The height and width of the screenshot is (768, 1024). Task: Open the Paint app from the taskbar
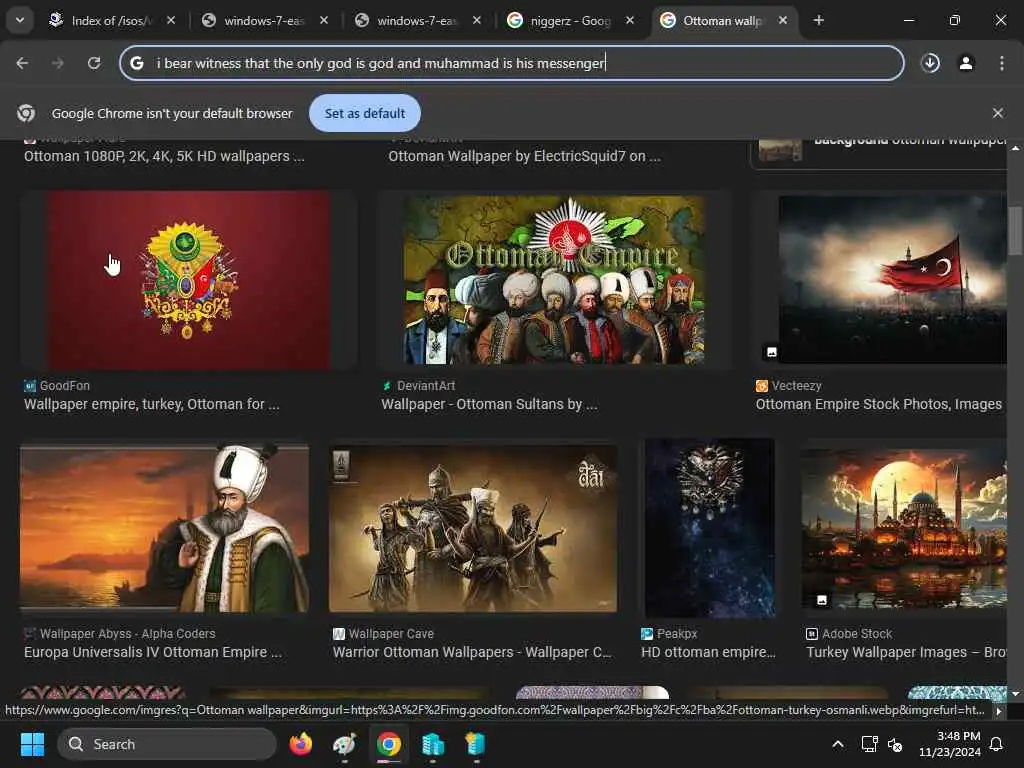click(345, 744)
